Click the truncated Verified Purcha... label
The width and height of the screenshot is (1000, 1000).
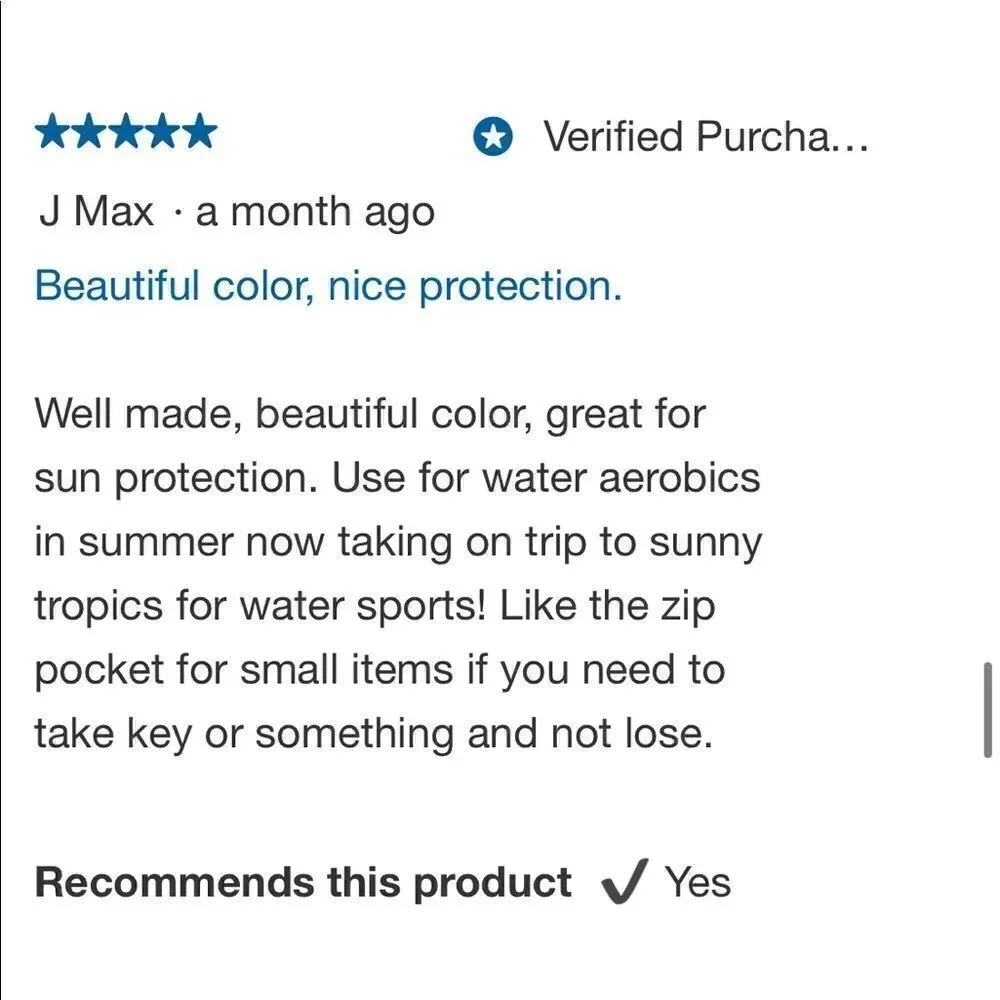click(x=705, y=136)
